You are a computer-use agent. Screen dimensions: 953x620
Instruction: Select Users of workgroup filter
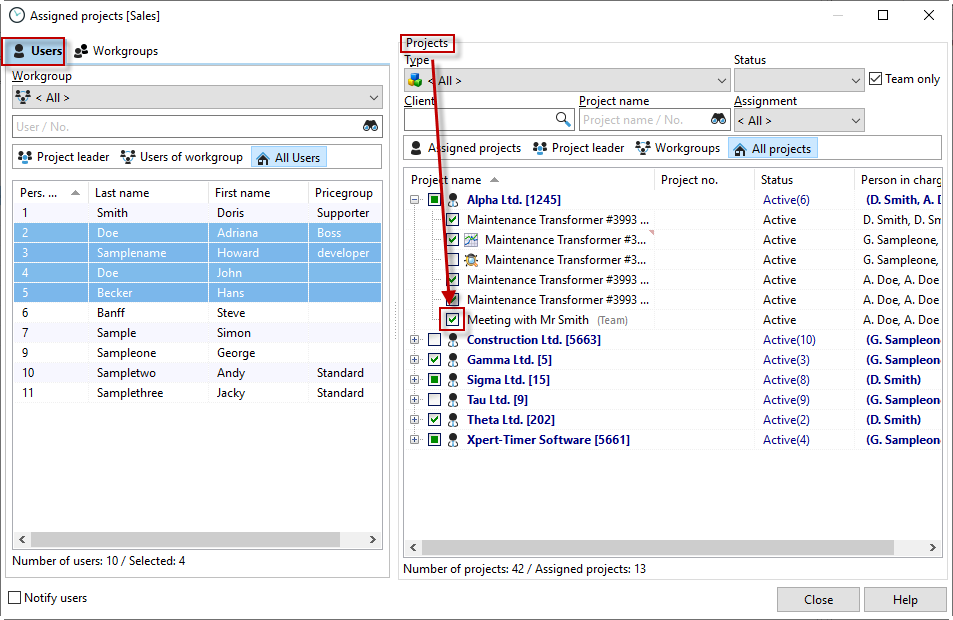pyautogui.click(x=181, y=157)
